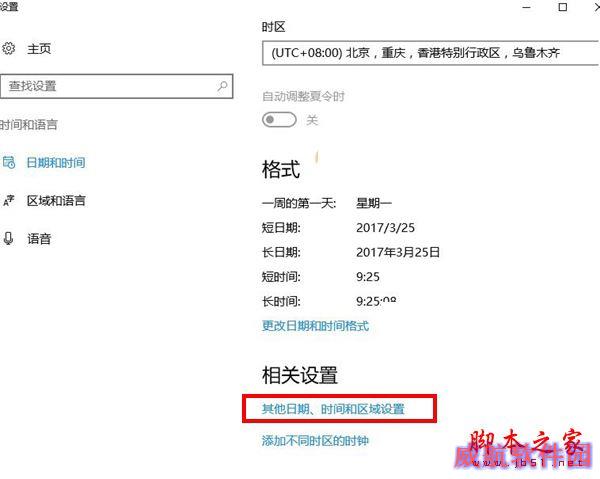Click the gear icon beside 主页

pyautogui.click(x=8, y=49)
